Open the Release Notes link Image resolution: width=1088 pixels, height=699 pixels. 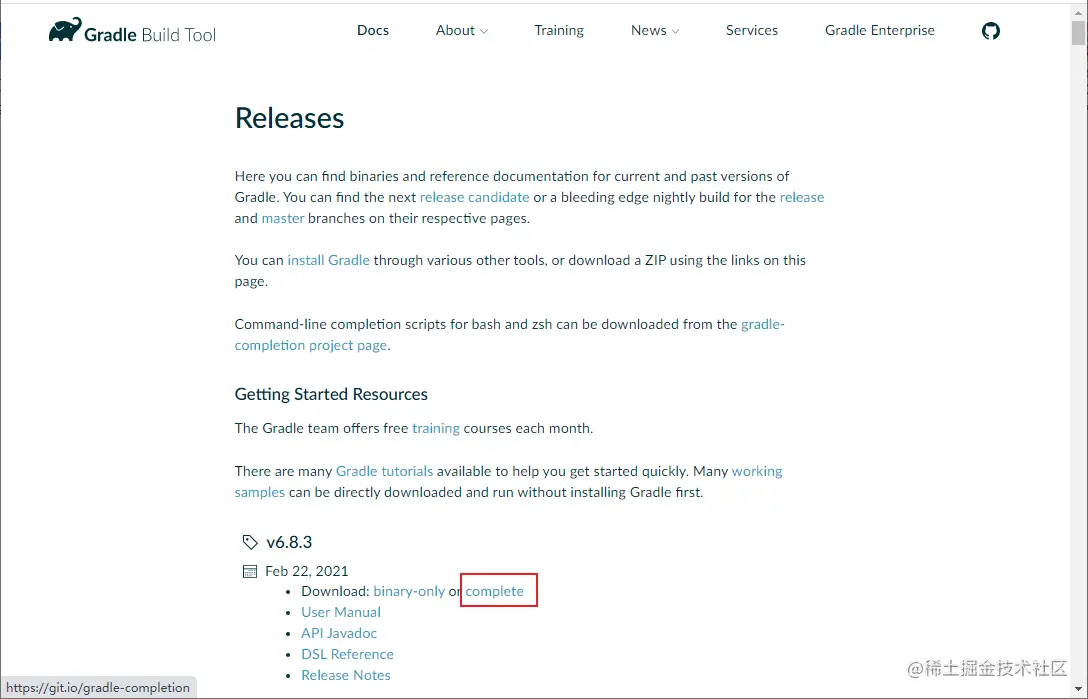(346, 675)
